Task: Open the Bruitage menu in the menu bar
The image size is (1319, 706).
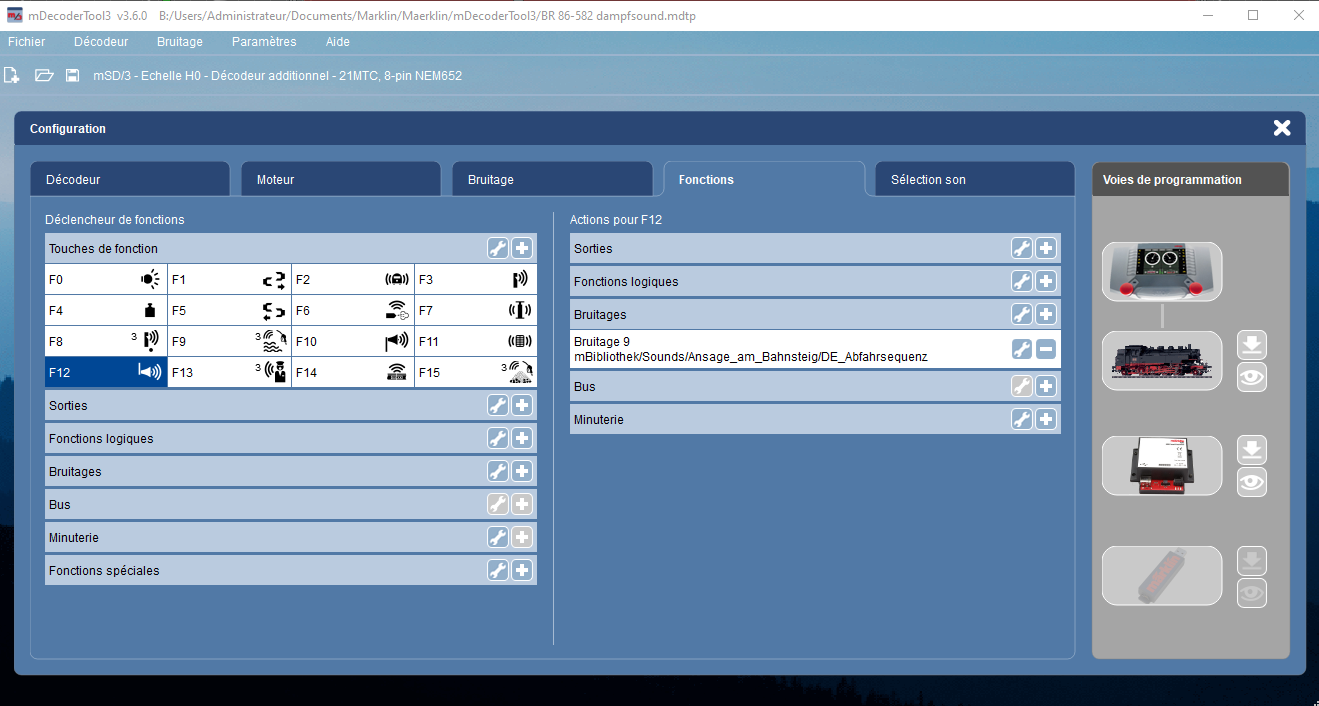Action: tap(180, 42)
